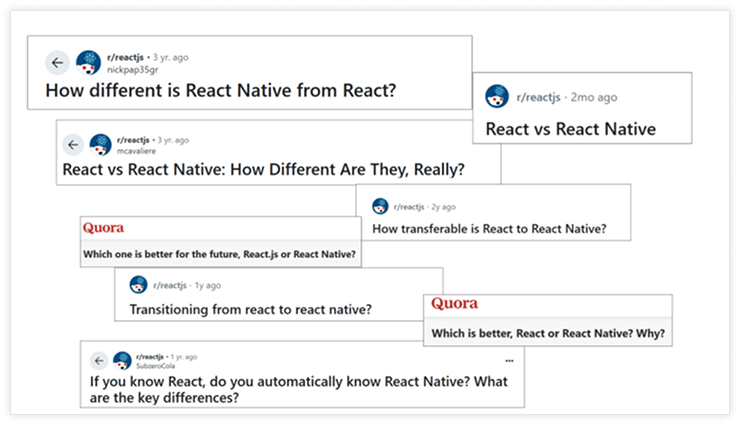Screen dimensions: 740x425
Task: Open 'How different is React Native from React?' post
Action: (x=220, y=90)
